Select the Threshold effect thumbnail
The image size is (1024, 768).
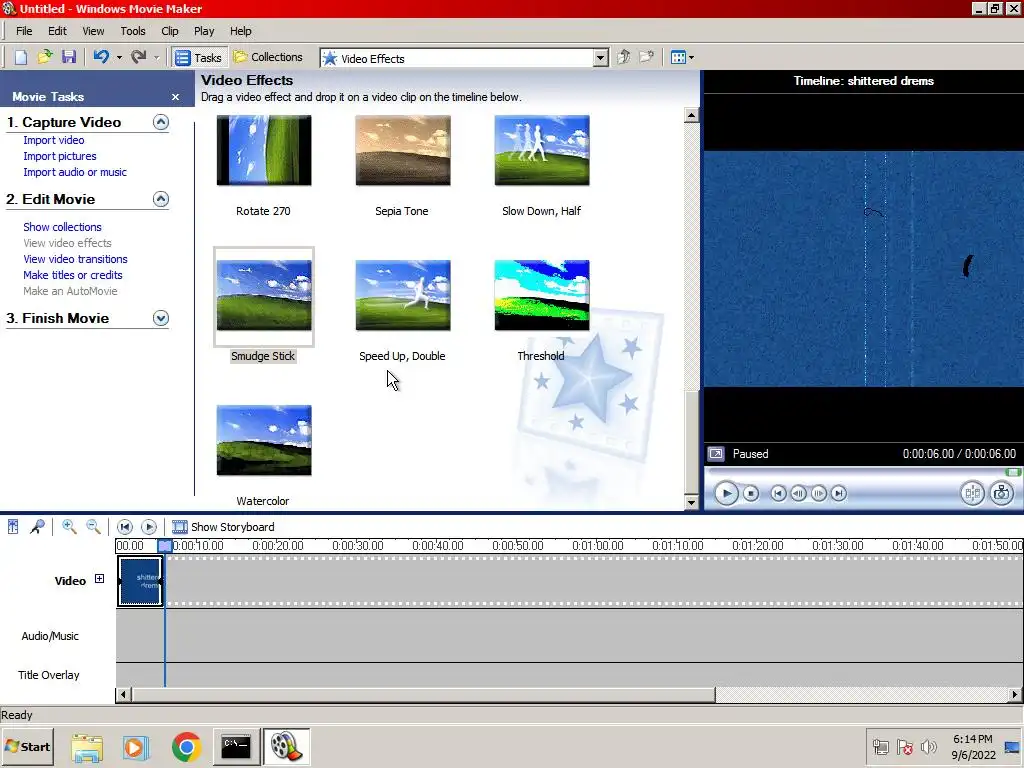point(542,295)
